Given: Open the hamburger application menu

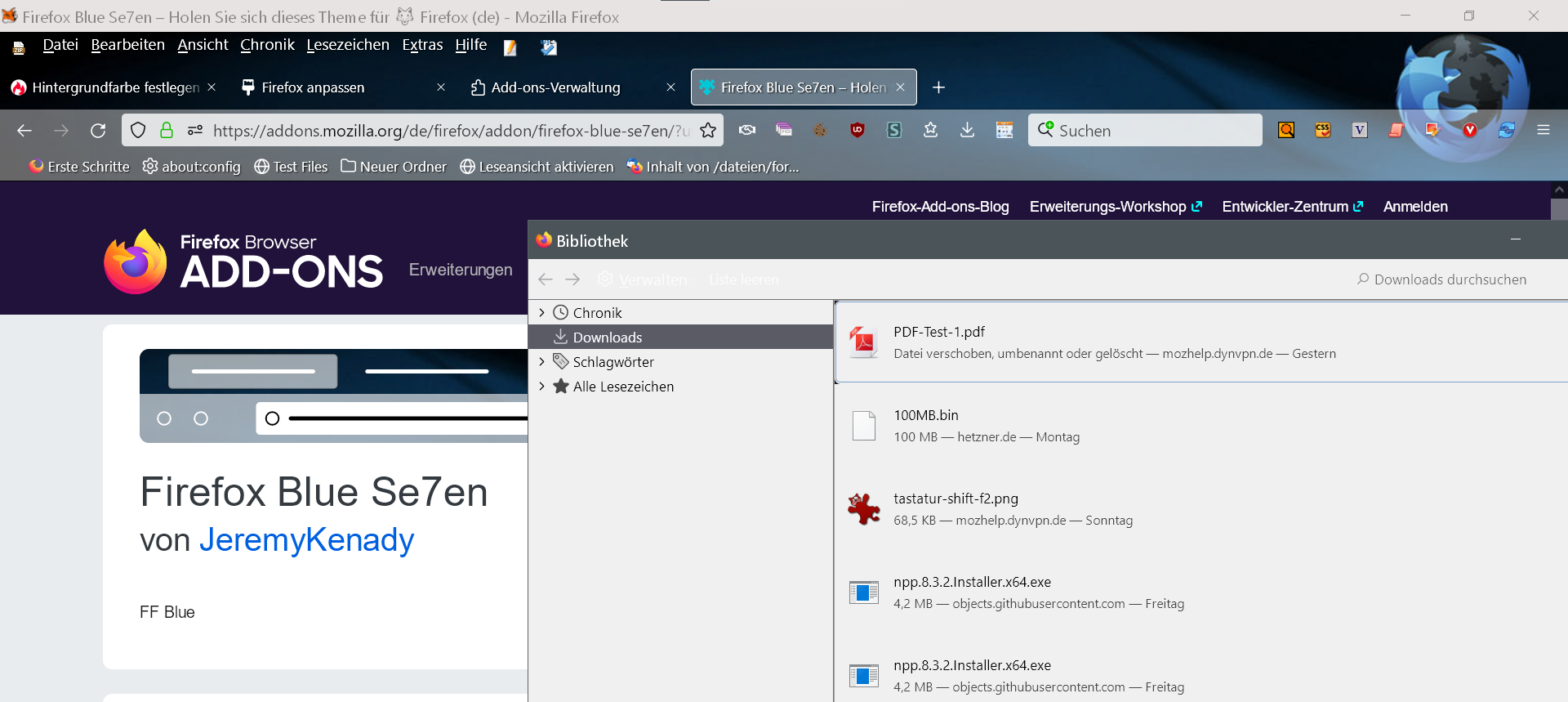Looking at the screenshot, I should (1543, 130).
